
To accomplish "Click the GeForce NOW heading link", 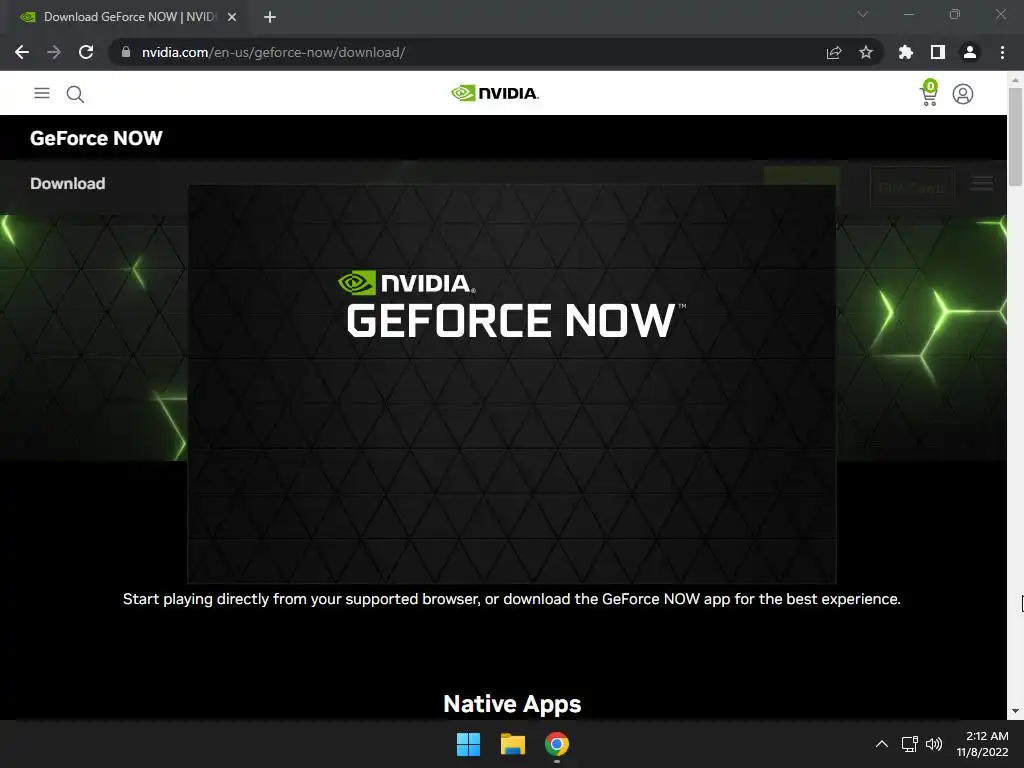I will click(96, 138).
